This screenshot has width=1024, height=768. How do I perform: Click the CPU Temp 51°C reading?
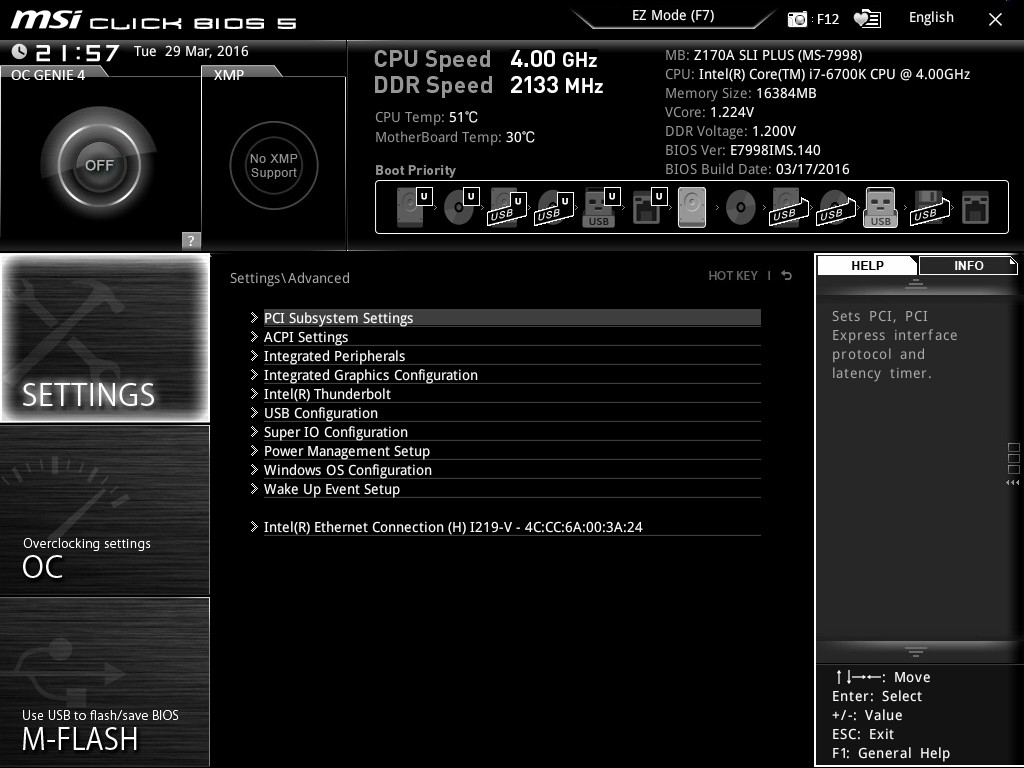pyautogui.click(x=426, y=117)
